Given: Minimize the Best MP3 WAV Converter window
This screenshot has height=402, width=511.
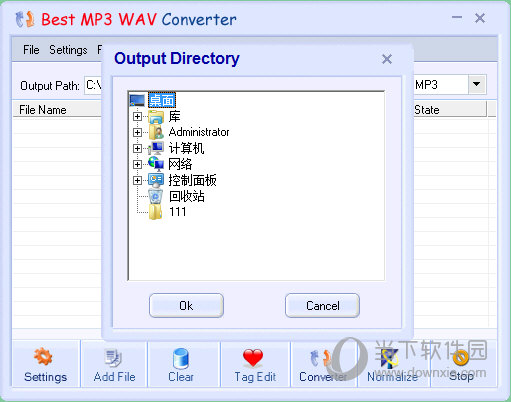Looking at the screenshot, I should 457,17.
